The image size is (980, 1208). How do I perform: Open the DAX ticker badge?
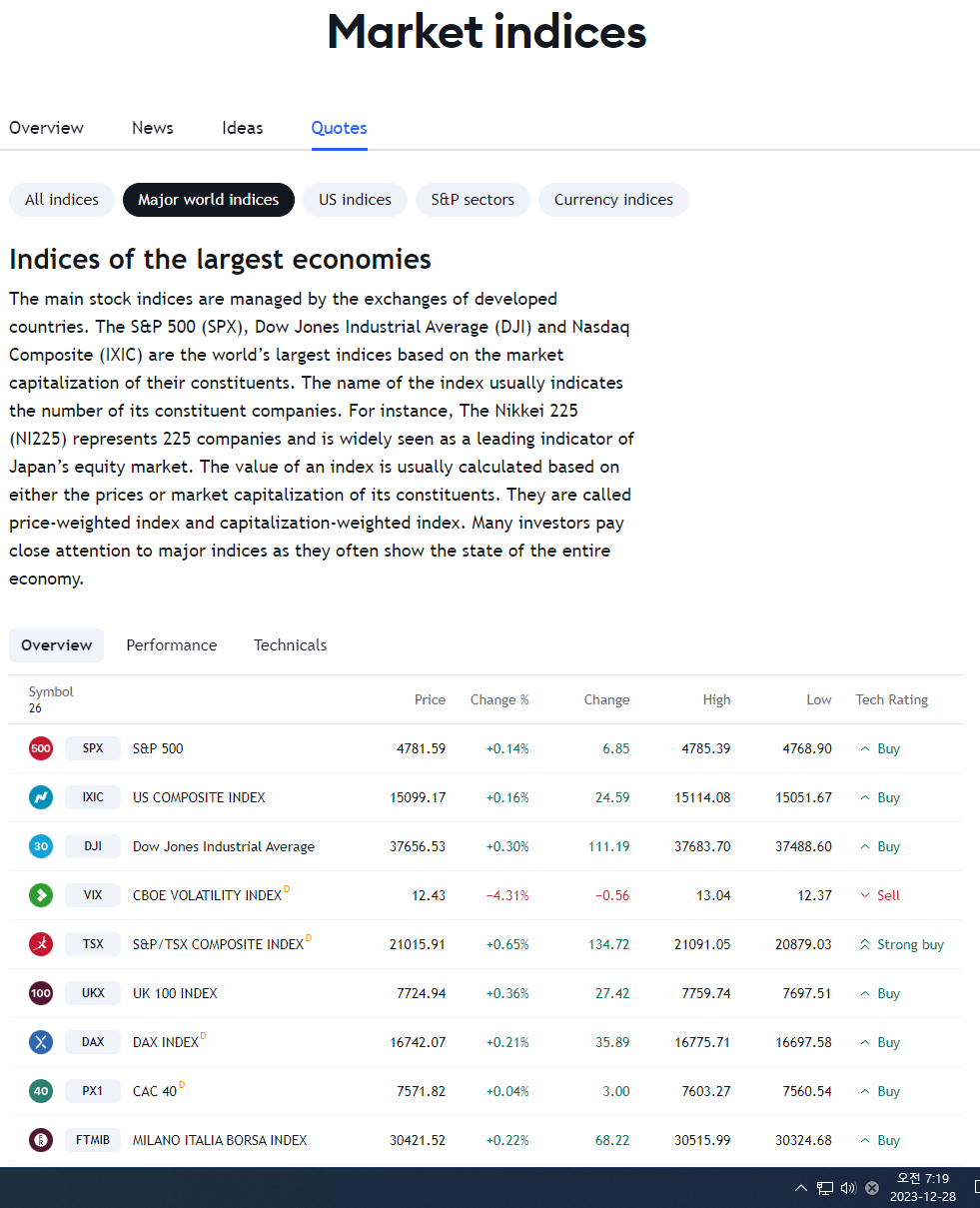click(x=93, y=1042)
